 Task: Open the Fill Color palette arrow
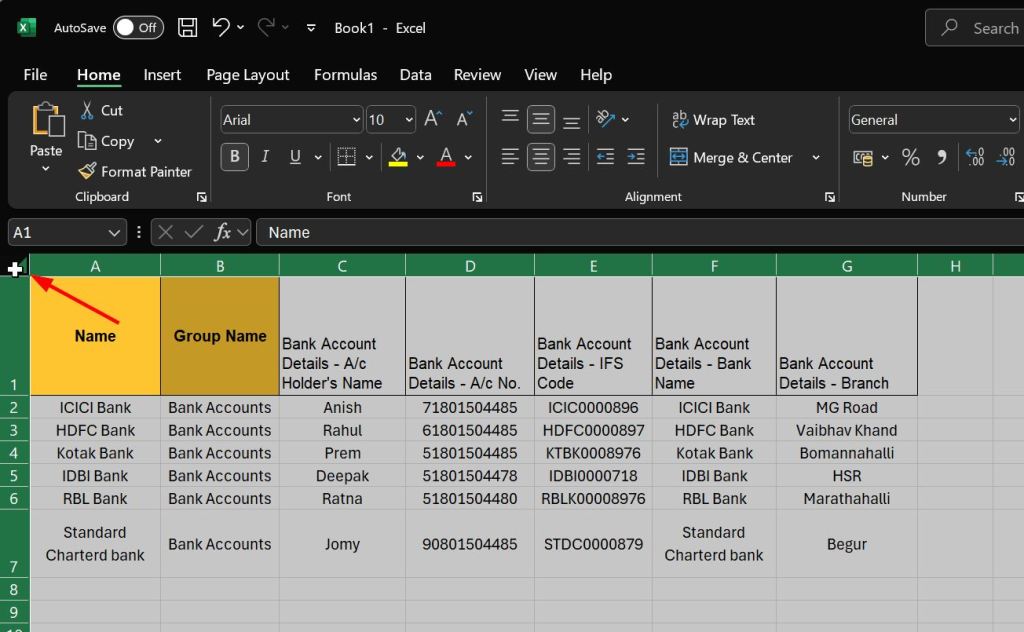coord(420,157)
